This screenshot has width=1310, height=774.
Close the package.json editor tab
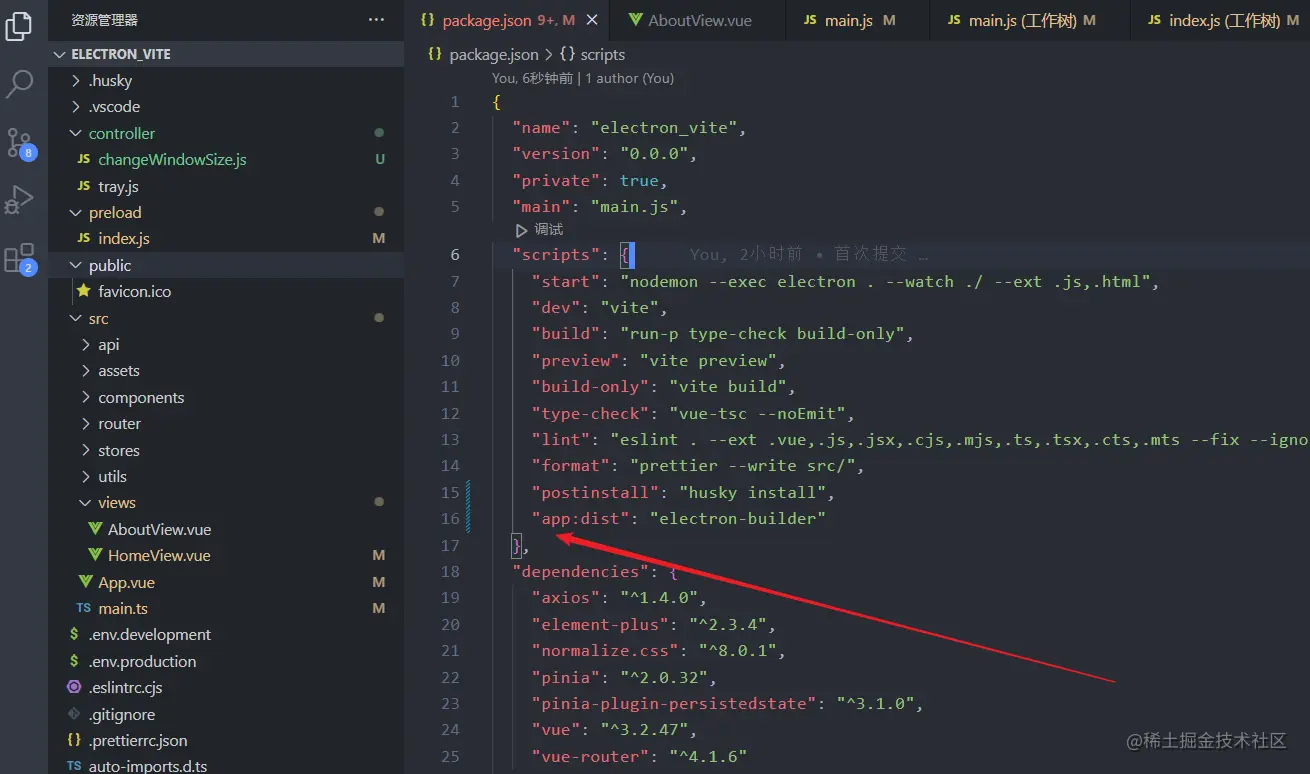[x=593, y=20]
